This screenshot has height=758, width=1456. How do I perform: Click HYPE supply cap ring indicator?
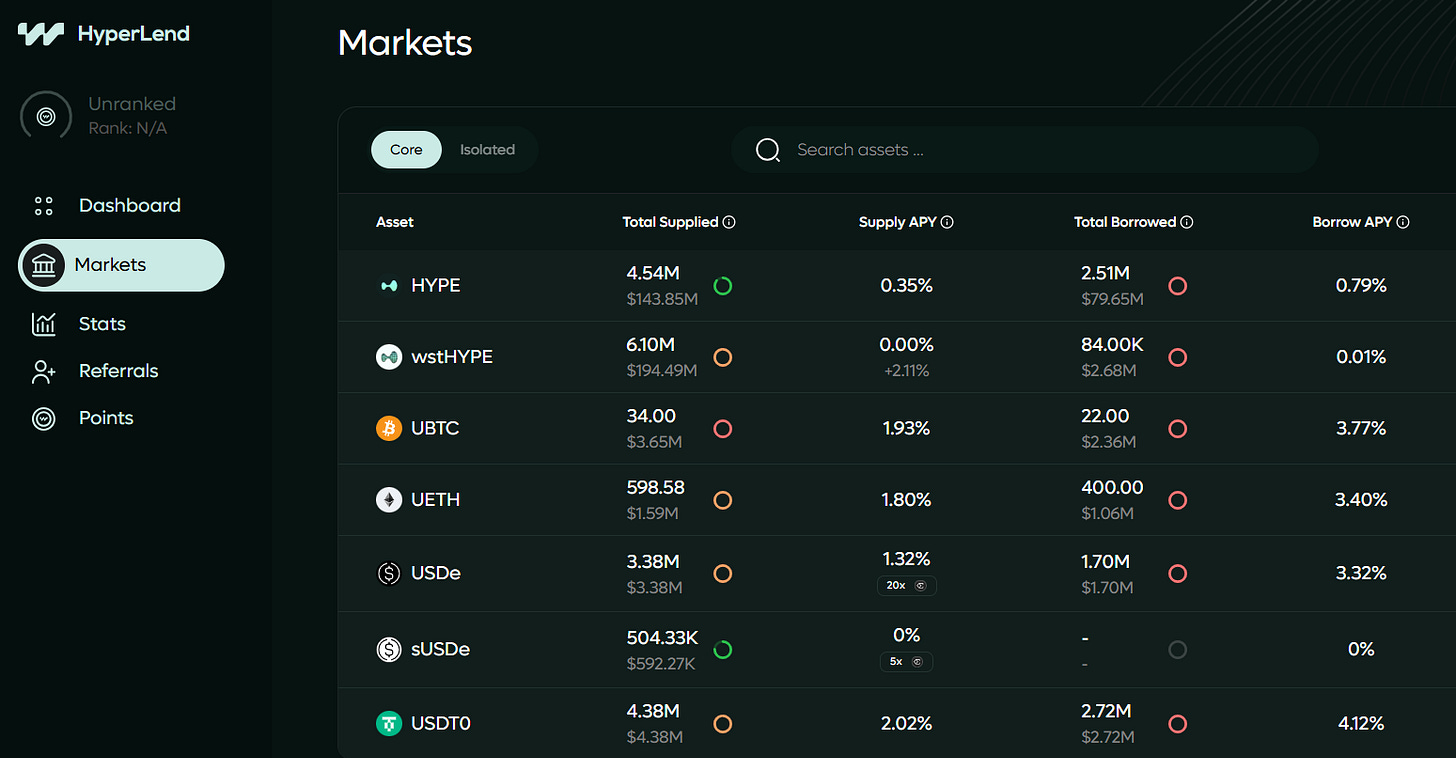[723, 286]
